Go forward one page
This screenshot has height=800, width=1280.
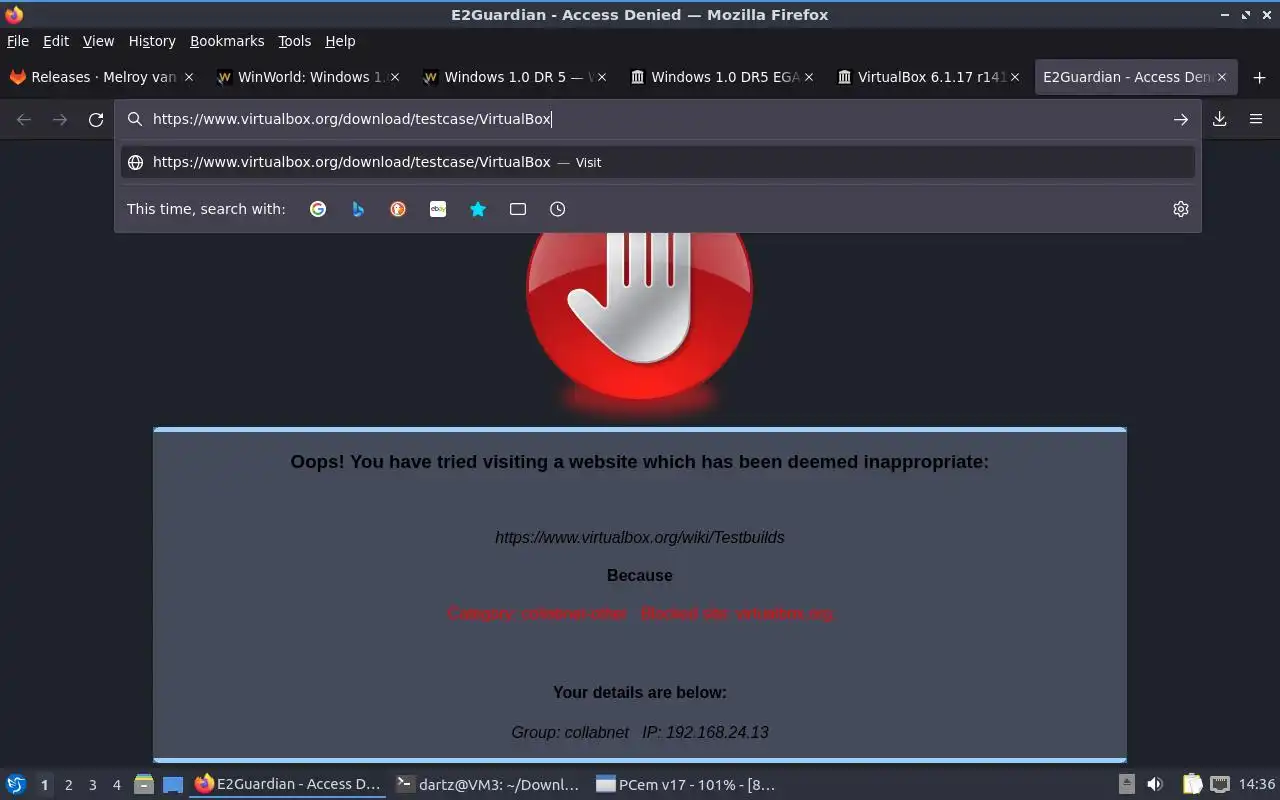click(x=60, y=120)
